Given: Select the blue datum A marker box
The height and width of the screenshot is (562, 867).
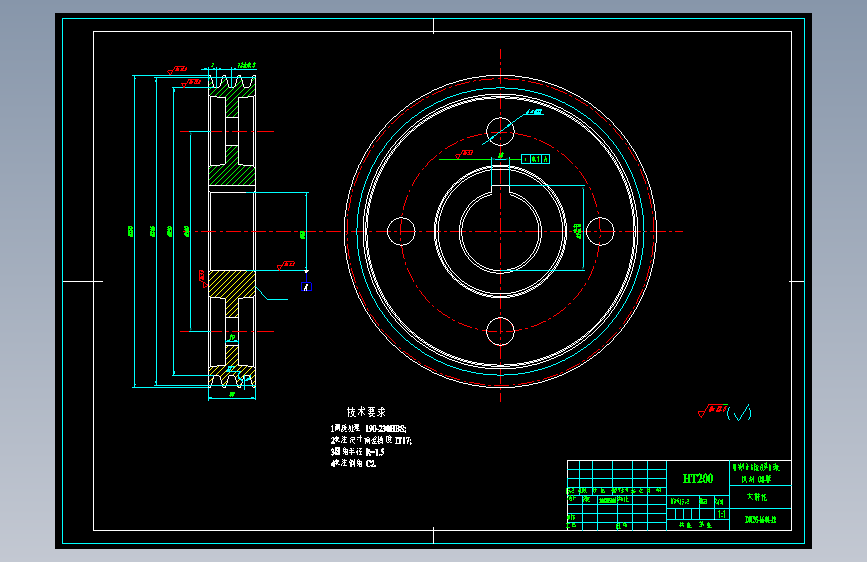Looking at the screenshot, I should [306, 287].
